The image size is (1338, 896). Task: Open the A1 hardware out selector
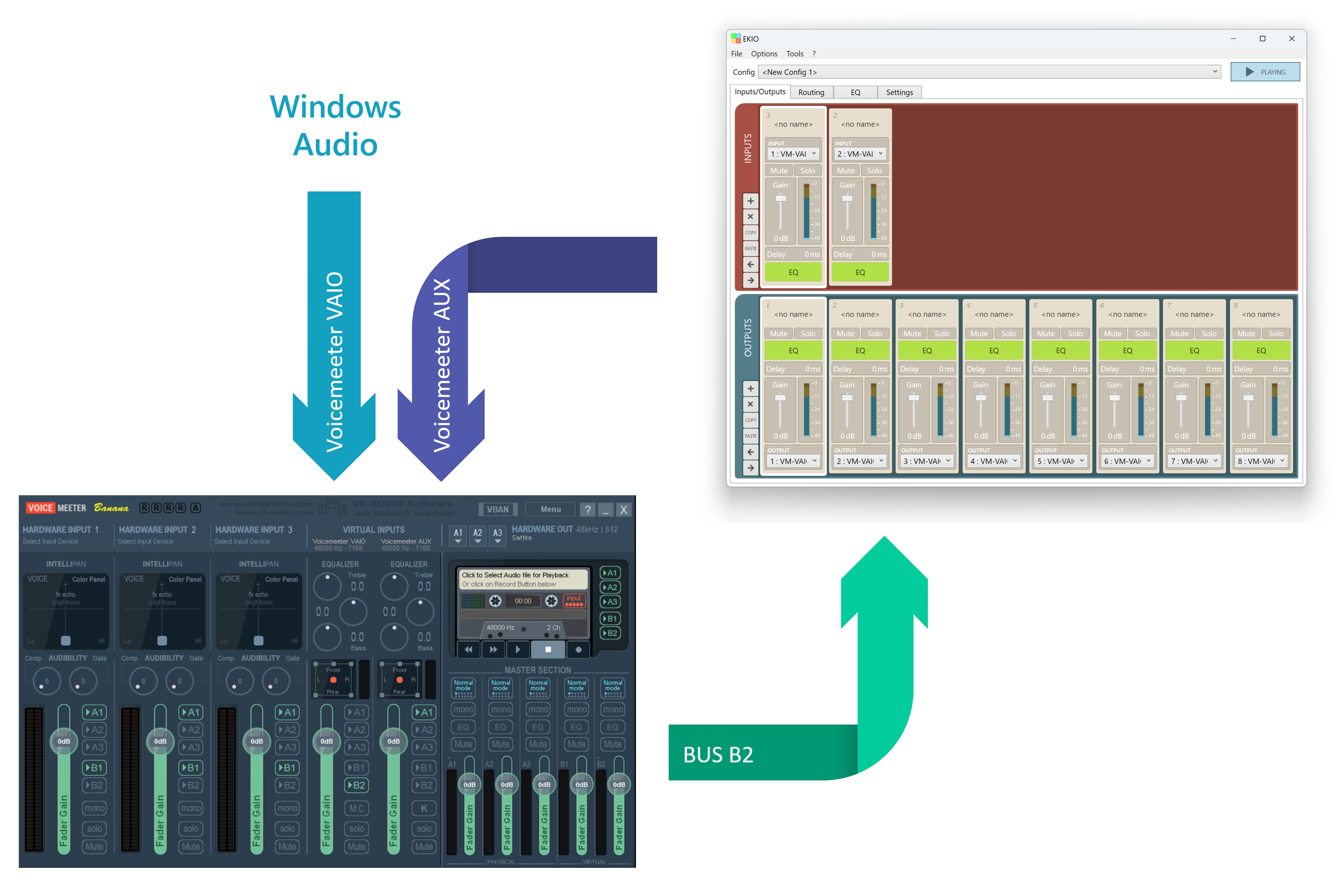point(457,535)
